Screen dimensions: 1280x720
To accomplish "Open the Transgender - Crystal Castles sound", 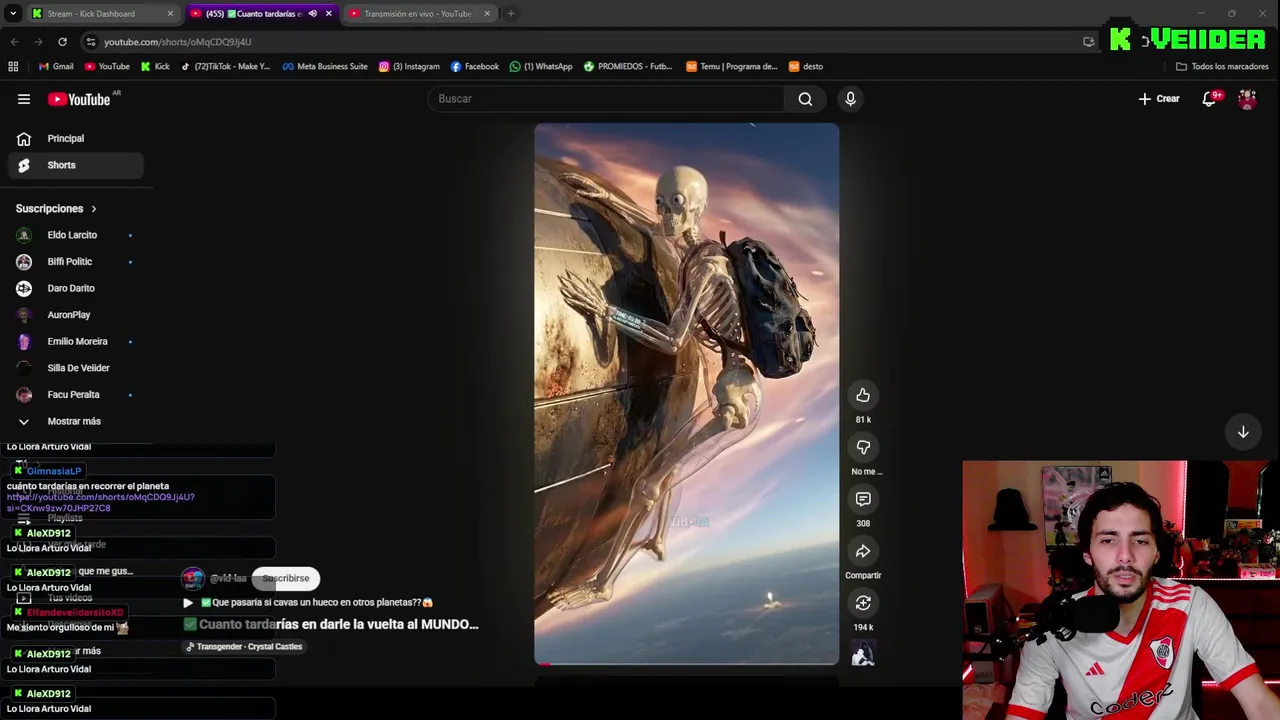I will coord(244,647).
